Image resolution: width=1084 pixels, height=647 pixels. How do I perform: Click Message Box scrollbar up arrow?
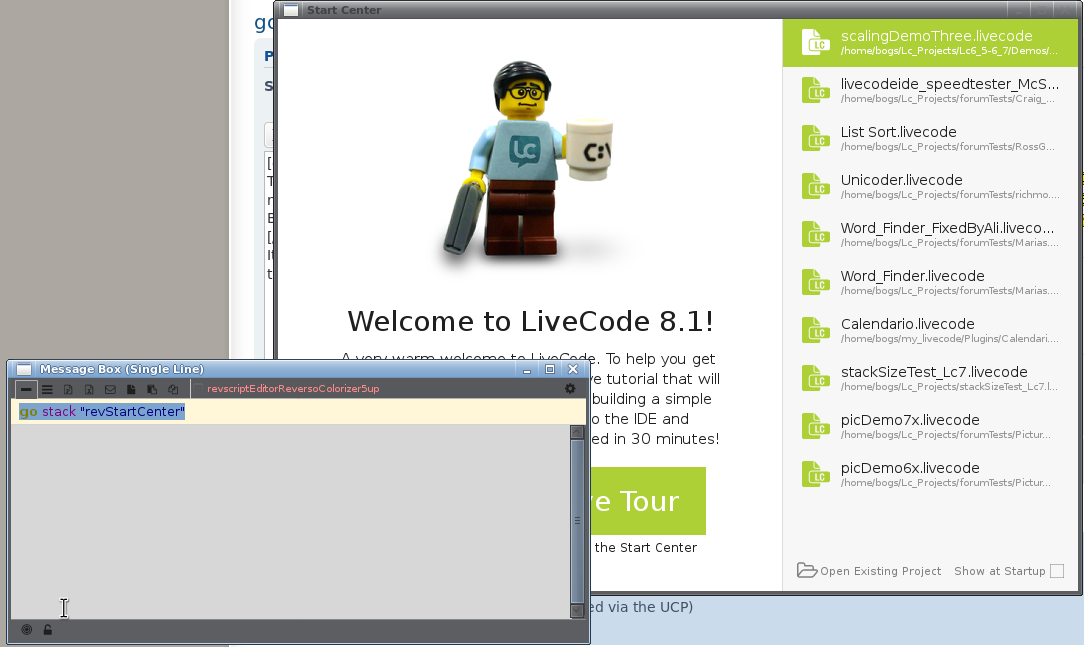click(577, 432)
